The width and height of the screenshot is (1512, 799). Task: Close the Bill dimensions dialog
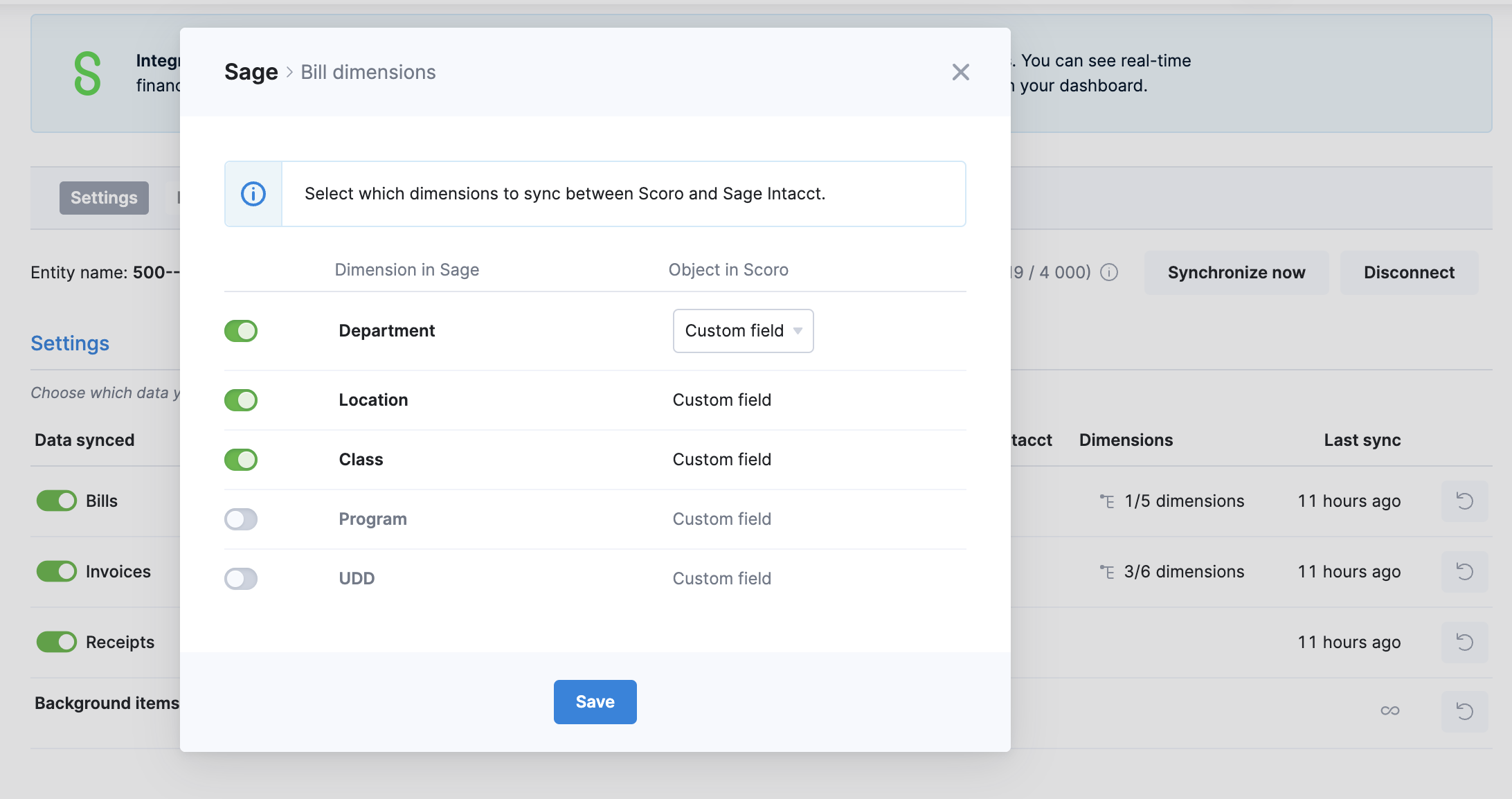click(x=960, y=72)
